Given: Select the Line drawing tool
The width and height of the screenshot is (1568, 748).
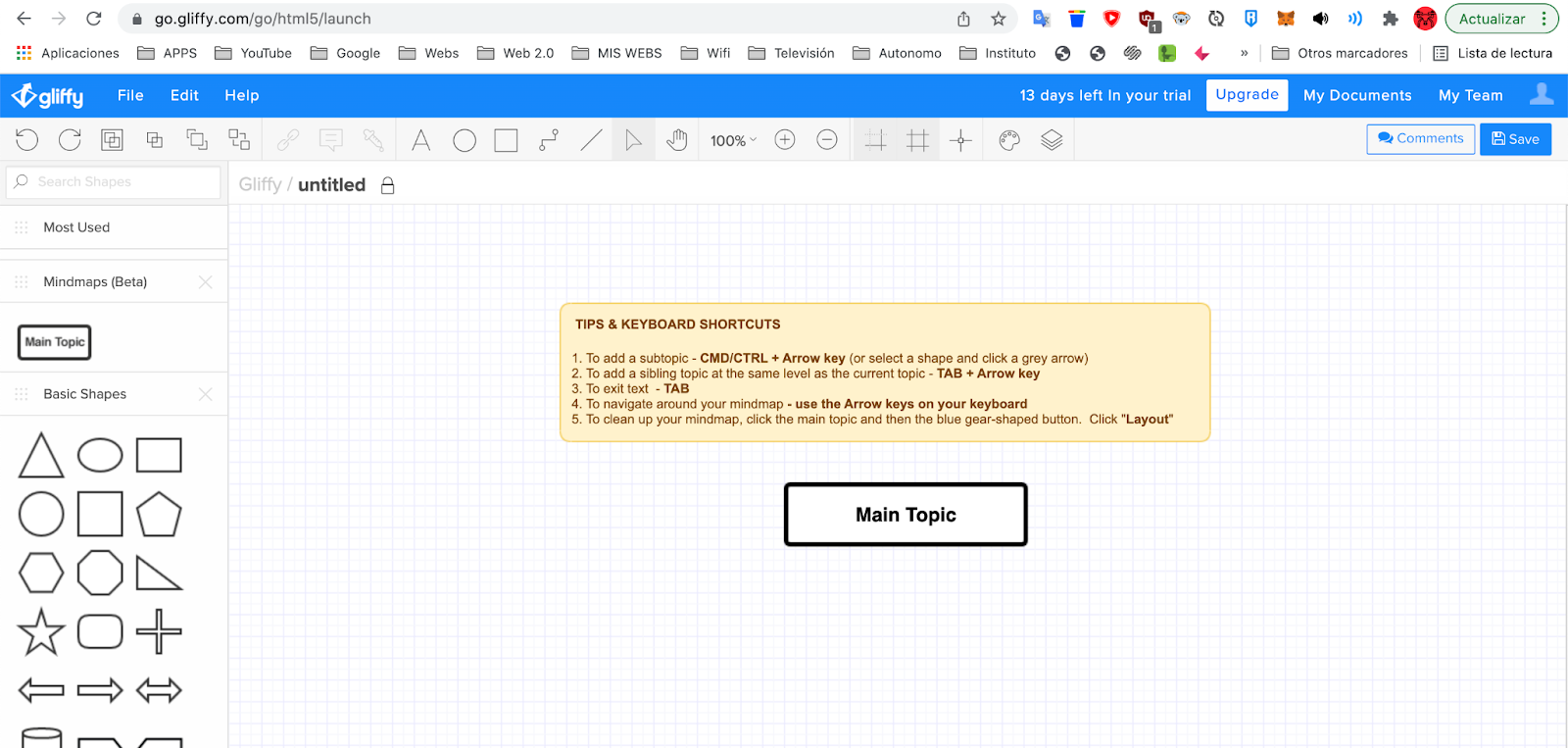Looking at the screenshot, I should (x=591, y=140).
